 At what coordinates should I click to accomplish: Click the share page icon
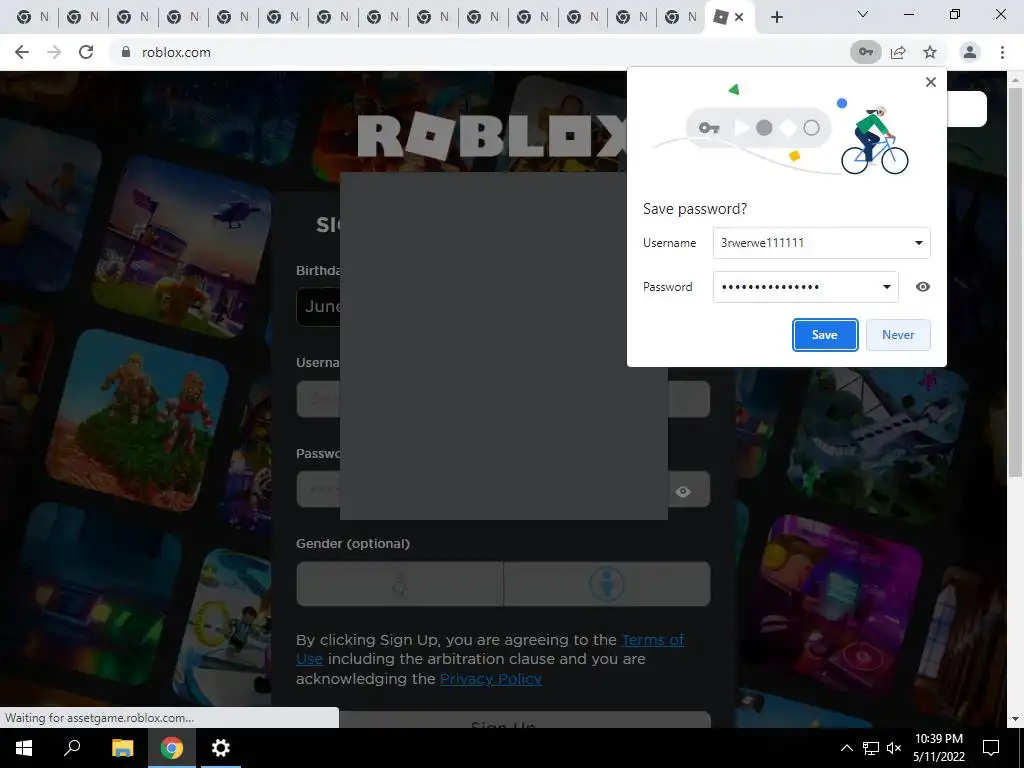tap(898, 52)
